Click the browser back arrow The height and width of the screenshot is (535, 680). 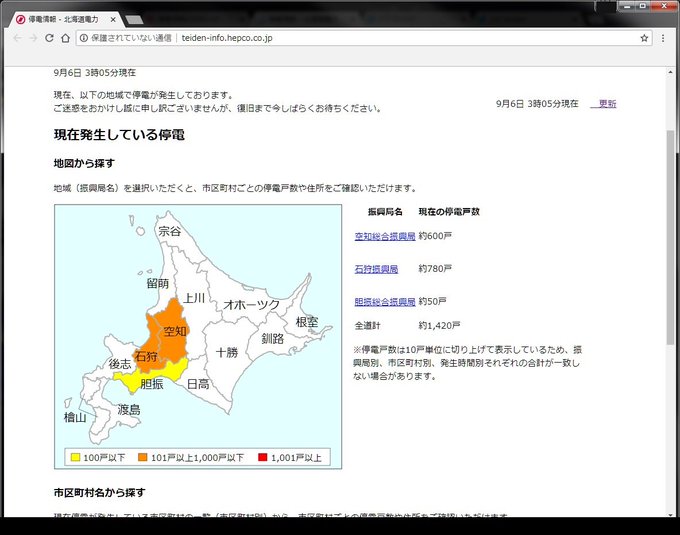(17, 38)
